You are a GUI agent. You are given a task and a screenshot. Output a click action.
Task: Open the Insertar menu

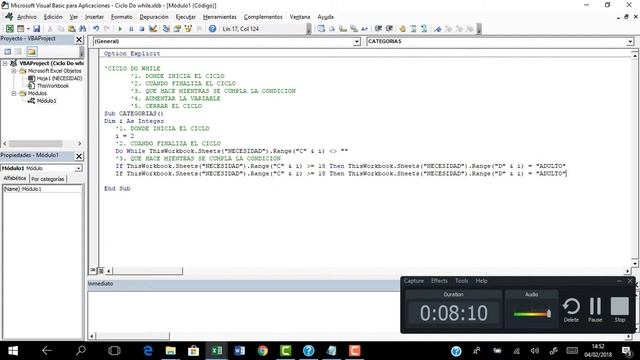pyautogui.click(x=94, y=17)
